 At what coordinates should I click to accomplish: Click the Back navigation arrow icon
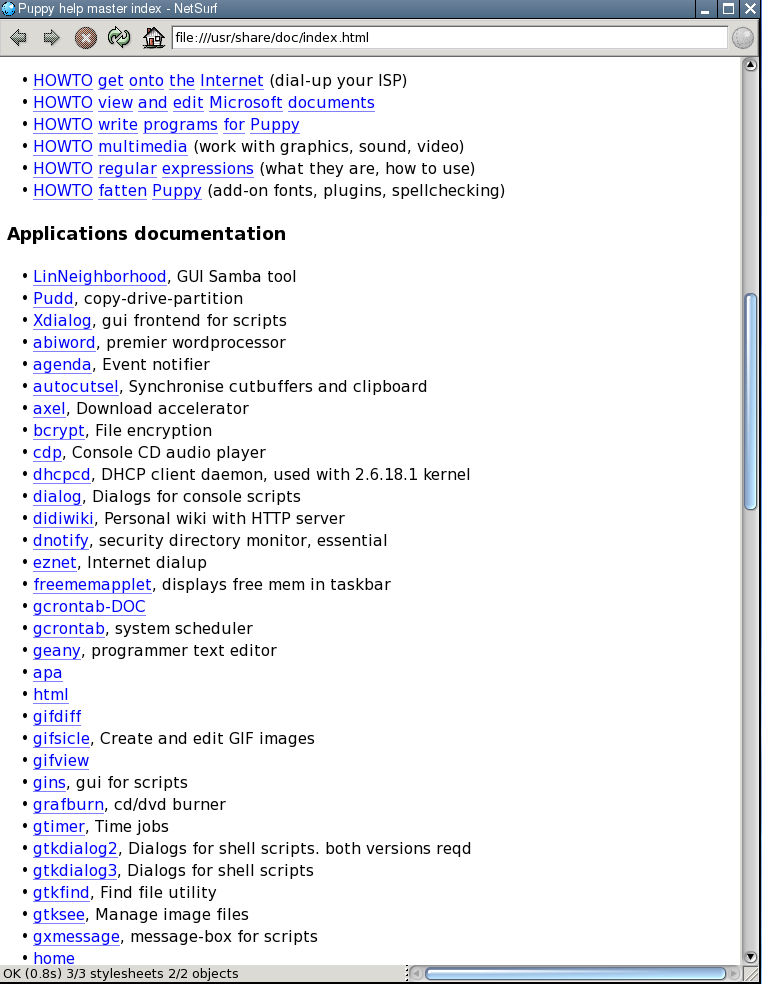coord(18,39)
